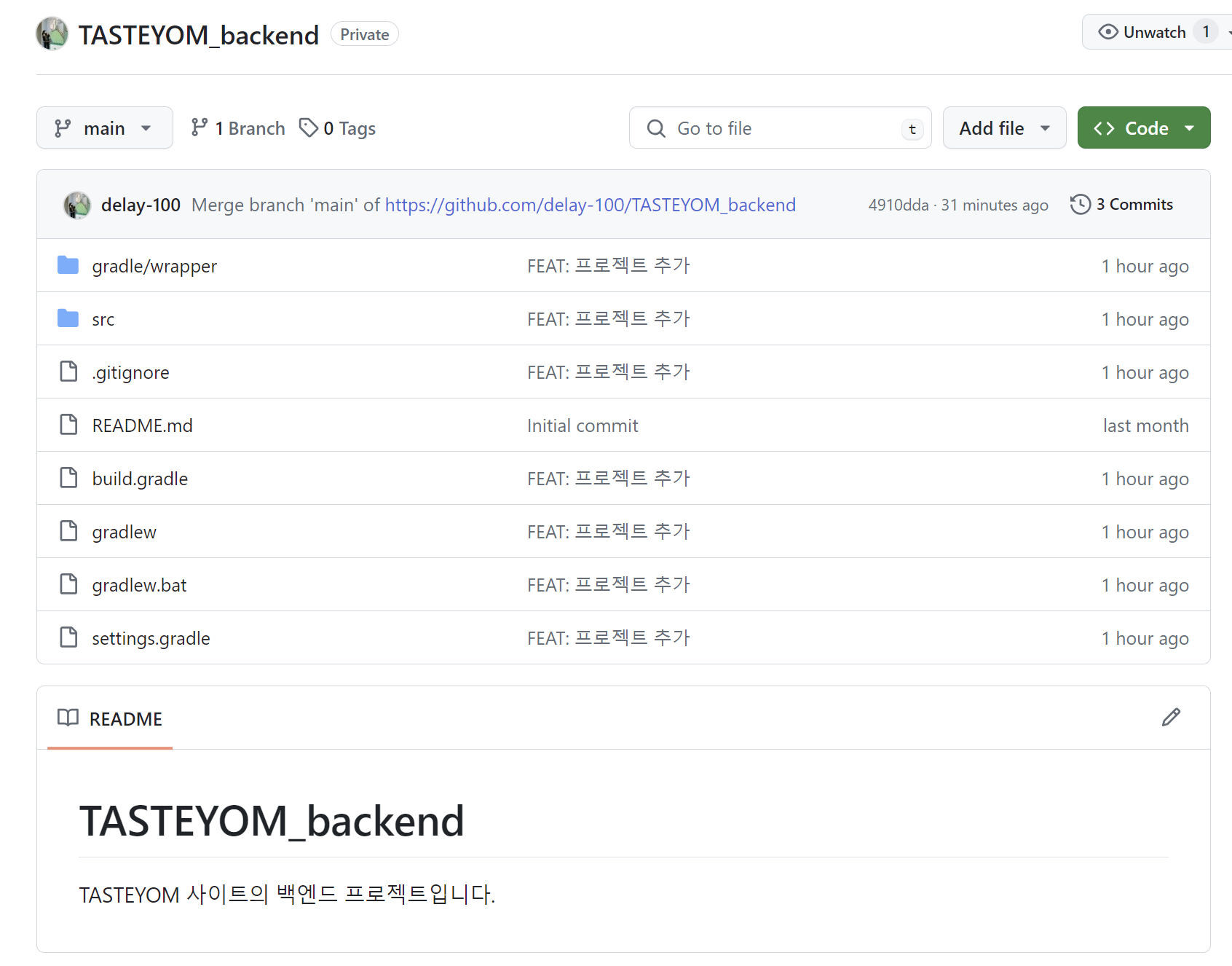Click '1 hour ago' timestamp for gradlew.bat
Screen dimensions: 1232x966
pos(1145,585)
